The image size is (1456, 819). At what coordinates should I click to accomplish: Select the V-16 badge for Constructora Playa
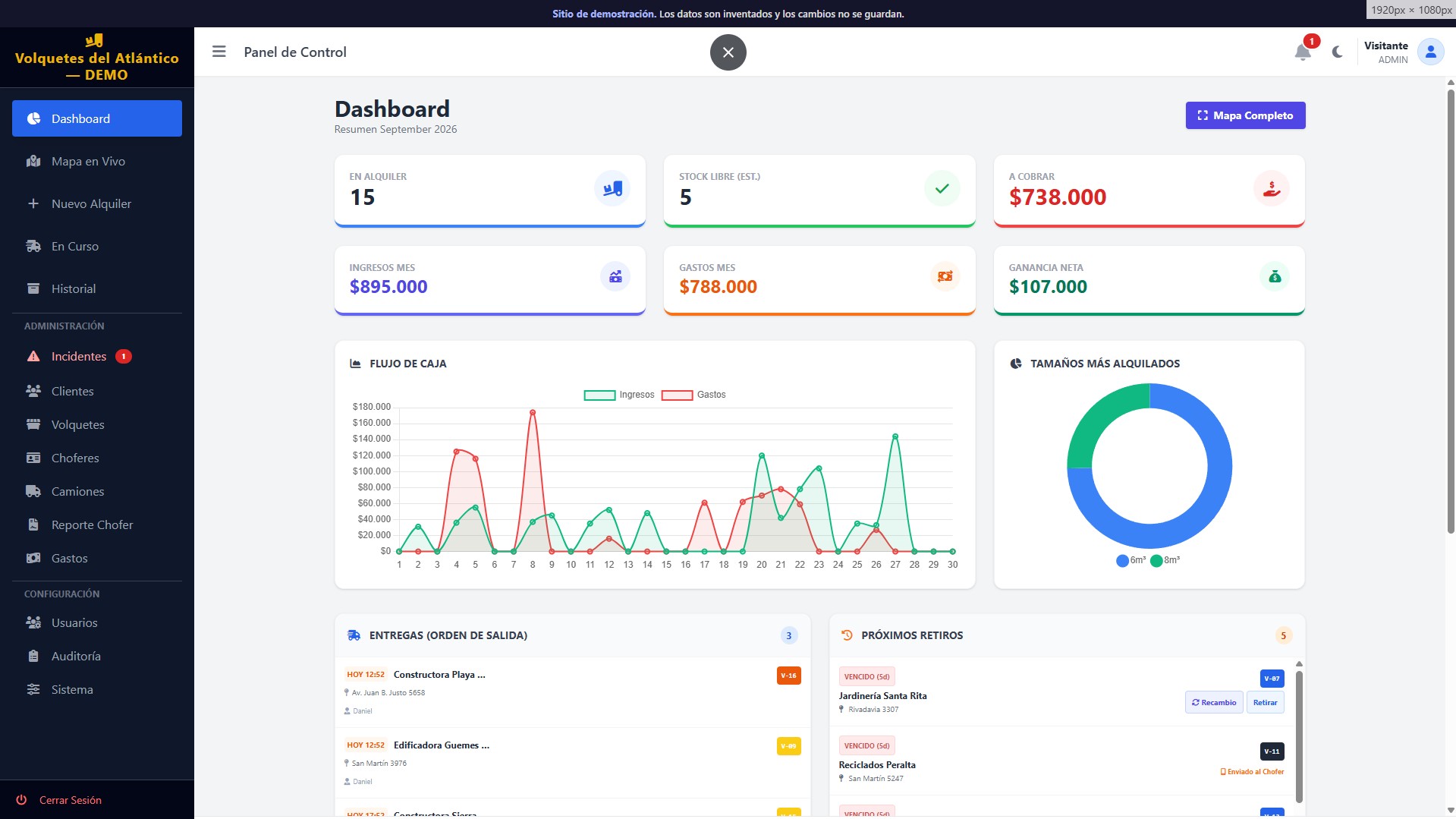click(789, 676)
